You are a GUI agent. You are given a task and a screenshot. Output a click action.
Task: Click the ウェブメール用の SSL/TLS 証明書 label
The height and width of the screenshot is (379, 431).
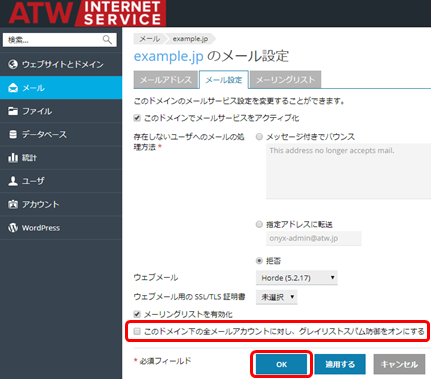pyautogui.click(x=189, y=297)
